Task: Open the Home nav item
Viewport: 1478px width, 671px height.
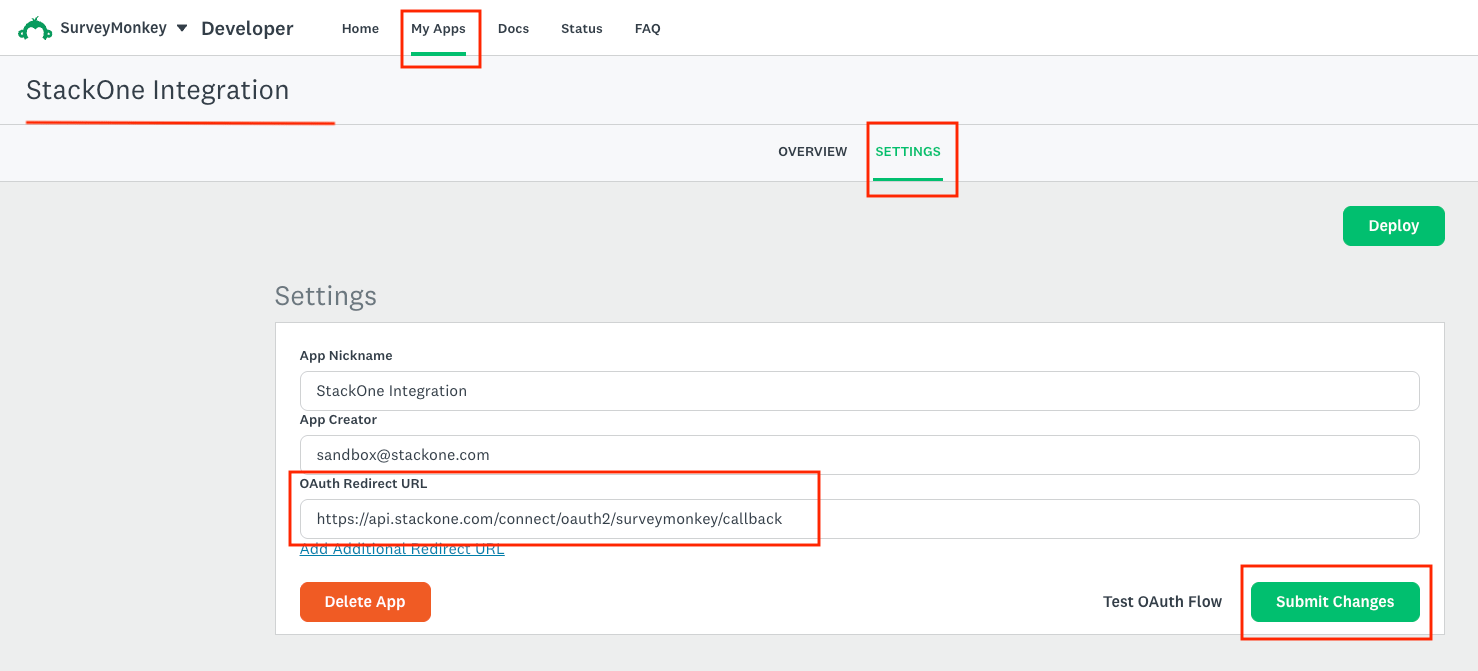Action: pyautogui.click(x=360, y=29)
